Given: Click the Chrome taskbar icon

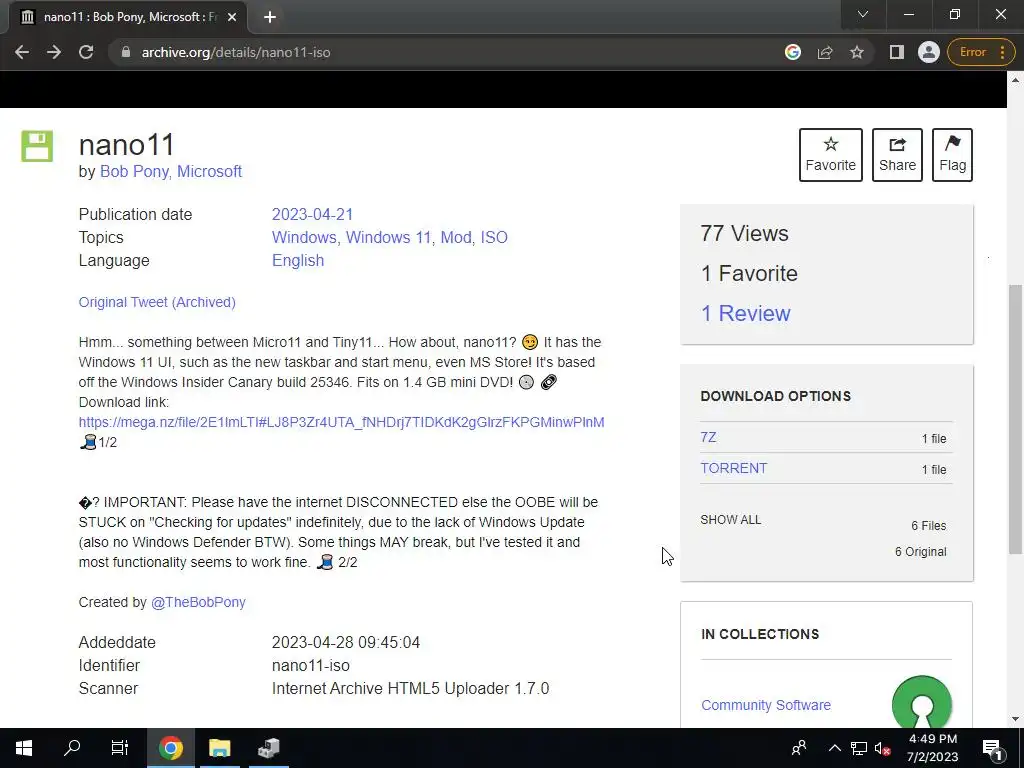Looking at the screenshot, I should coord(170,748).
